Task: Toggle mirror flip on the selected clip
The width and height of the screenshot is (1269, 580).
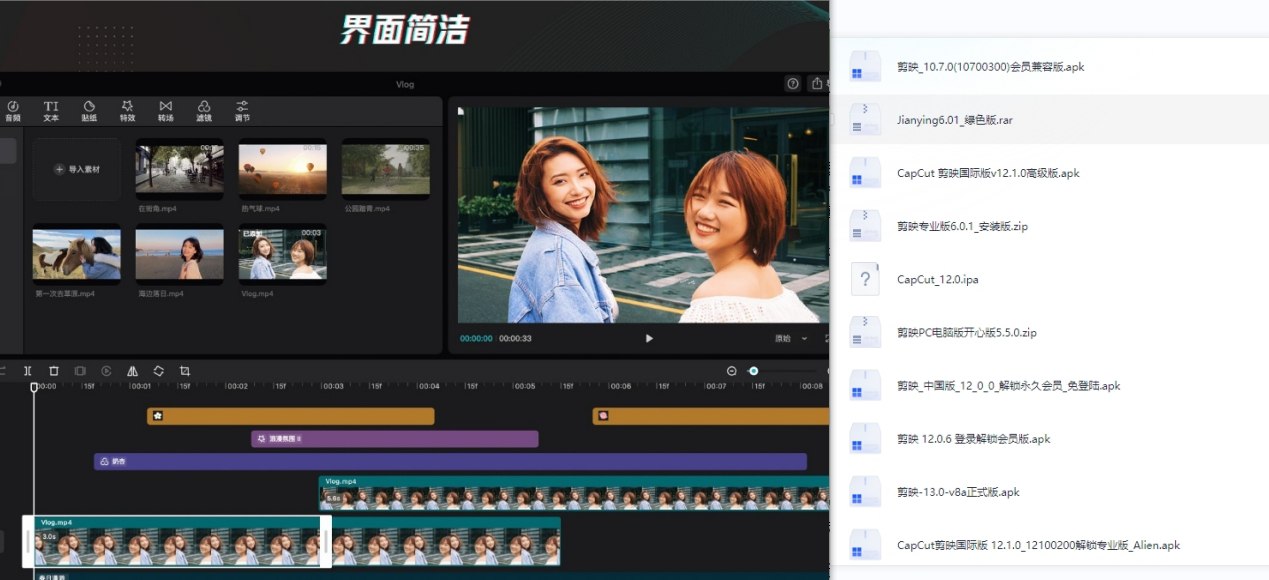Action: click(131, 371)
